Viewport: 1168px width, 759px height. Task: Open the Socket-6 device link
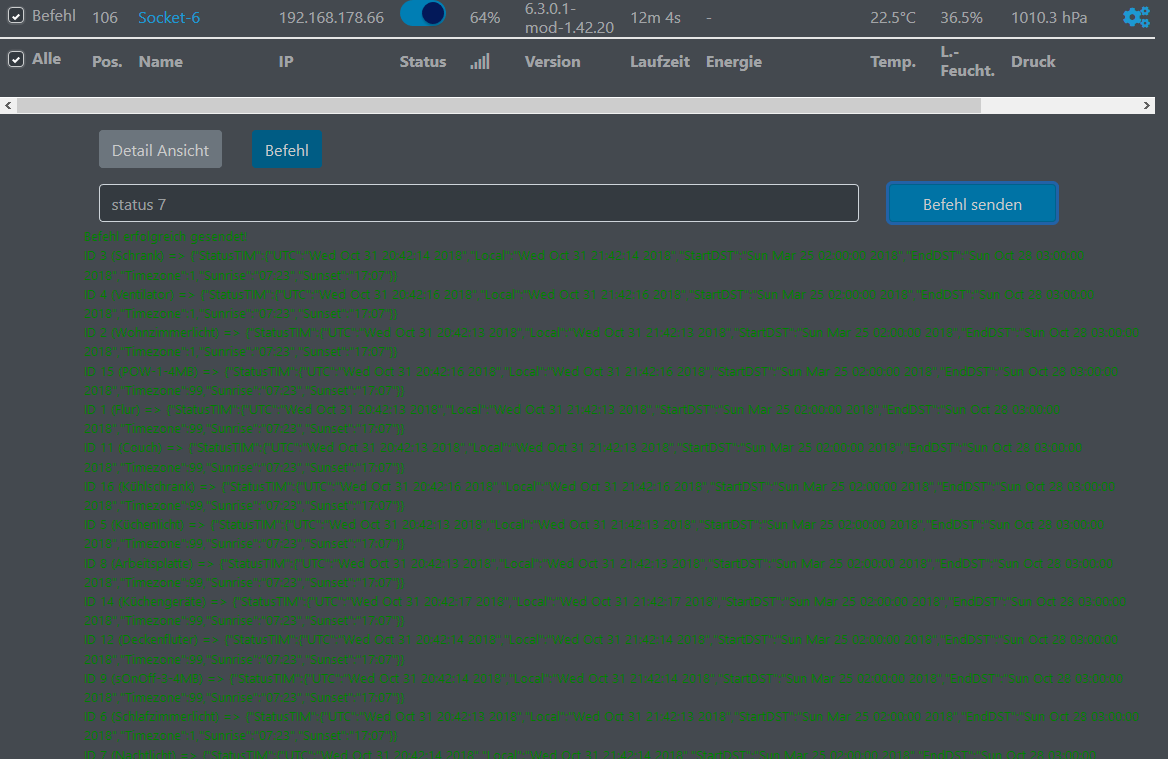(169, 17)
